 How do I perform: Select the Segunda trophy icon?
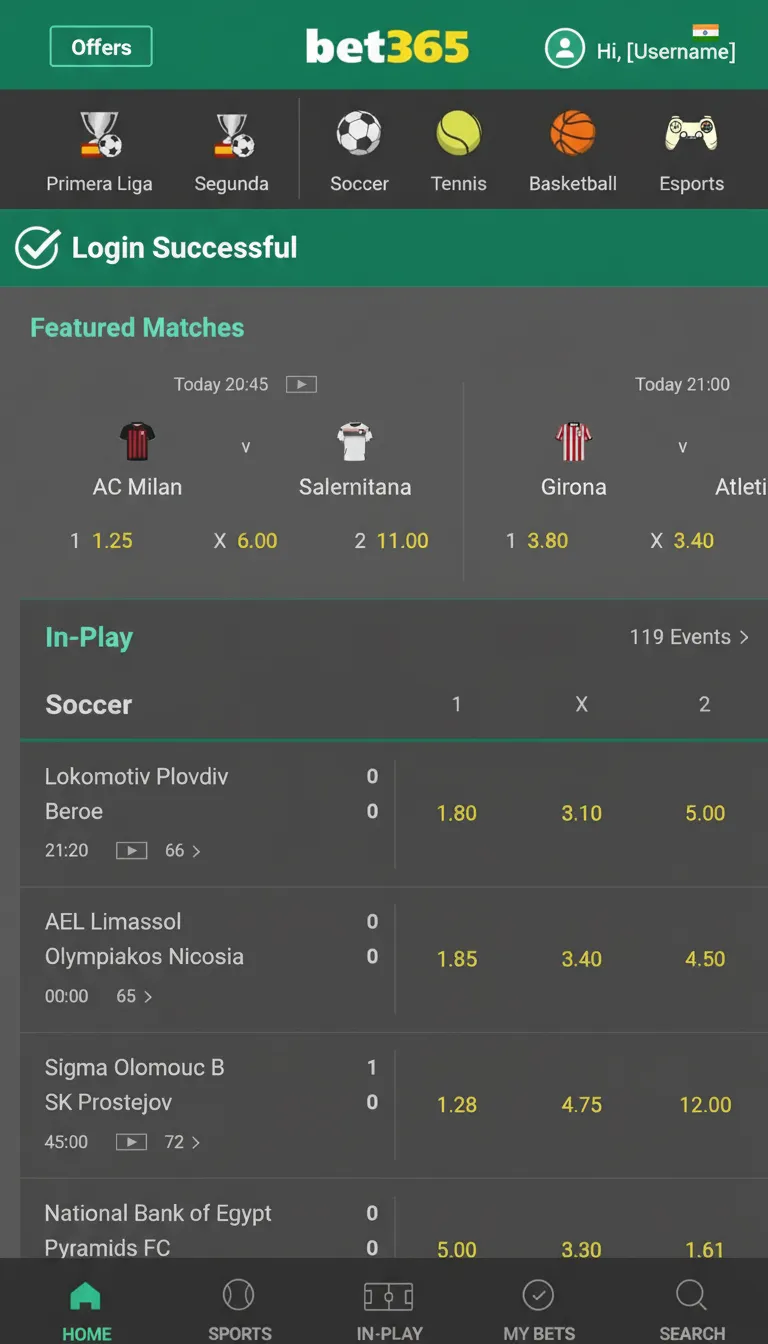tap(232, 135)
